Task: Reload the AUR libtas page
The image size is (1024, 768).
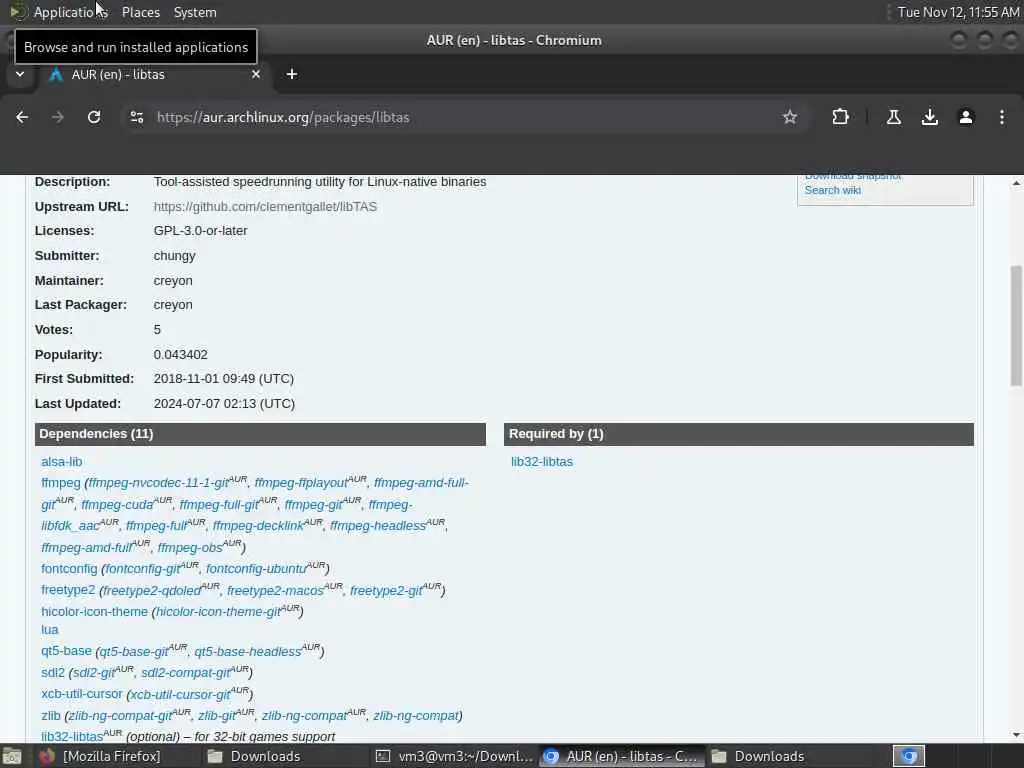Action: (94, 117)
